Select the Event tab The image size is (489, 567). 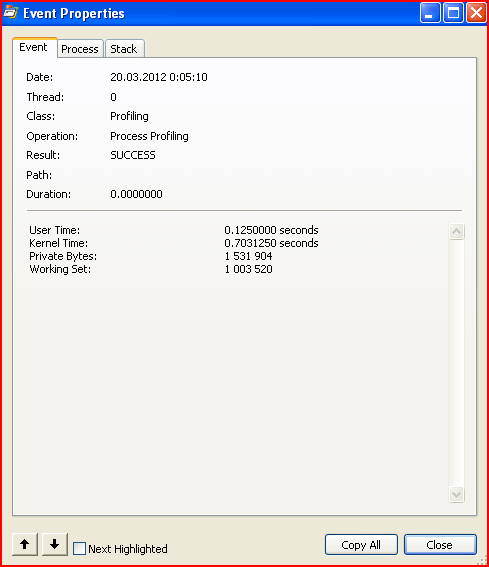pyautogui.click(x=34, y=47)
